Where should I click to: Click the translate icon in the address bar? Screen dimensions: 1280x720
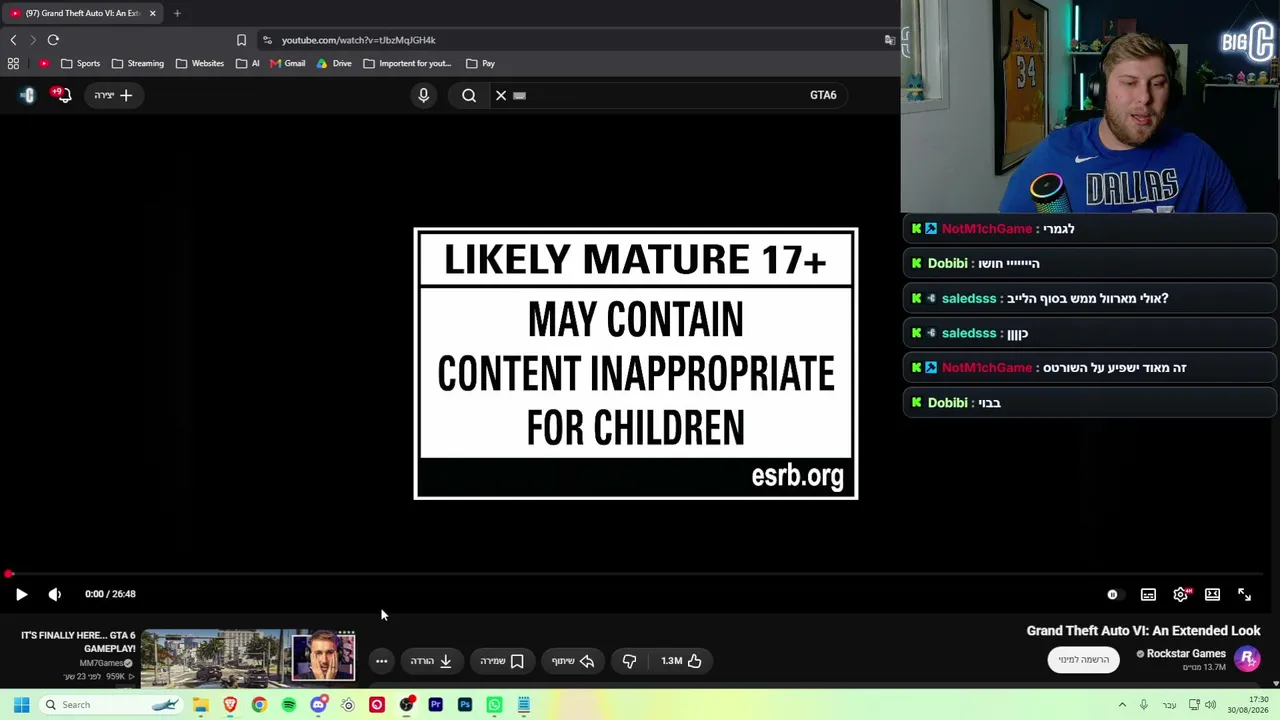[889, 40]
